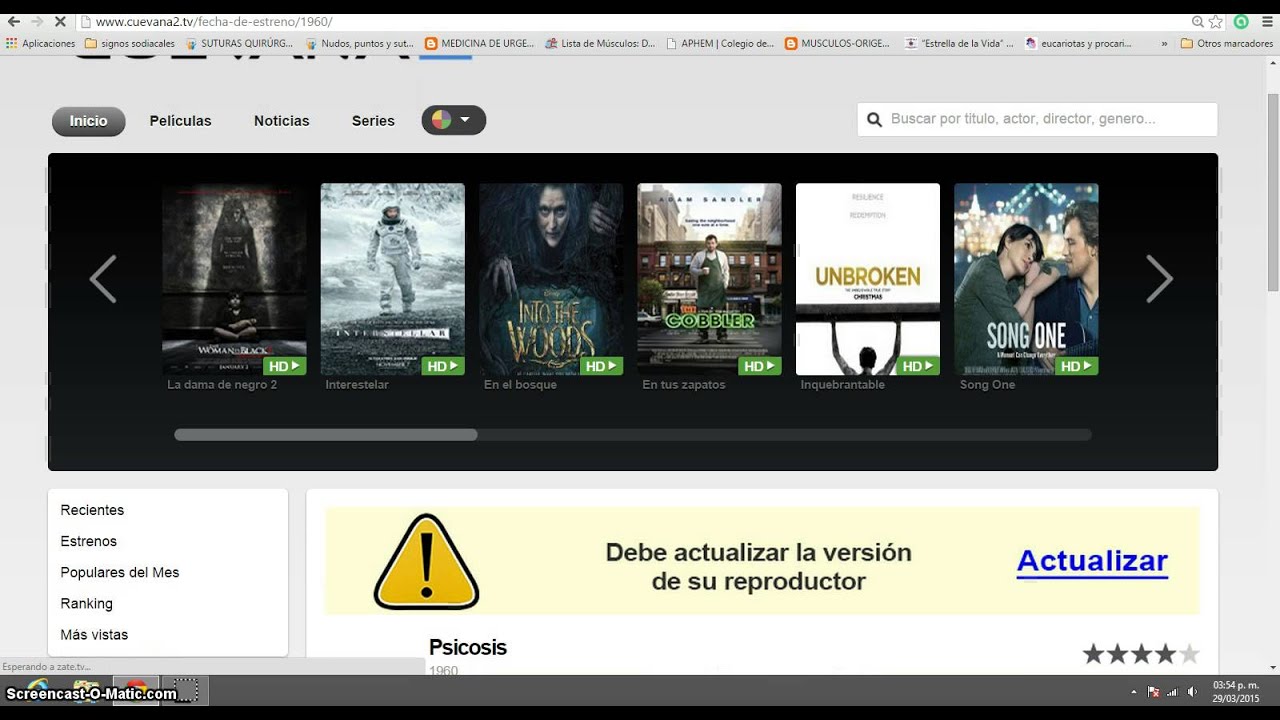Open Ranking in sidebar
The height and width of the screenshot is (720, 1280).
click(x=87, y=603)
